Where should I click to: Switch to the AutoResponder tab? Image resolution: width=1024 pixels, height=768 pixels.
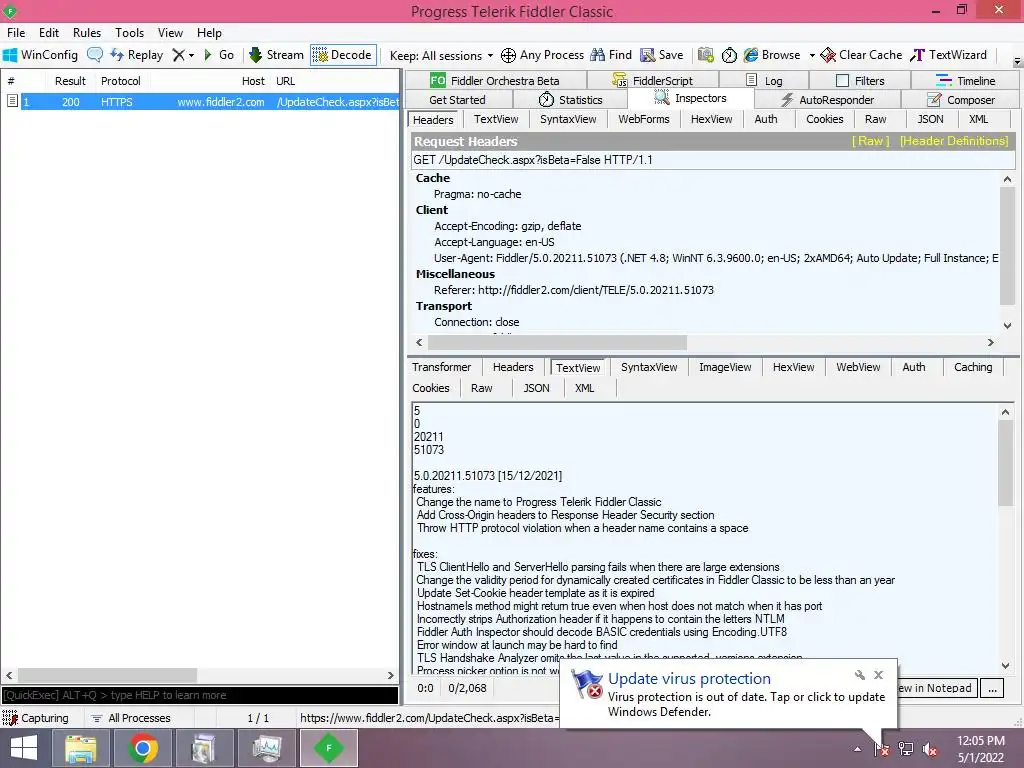point(827,99)
